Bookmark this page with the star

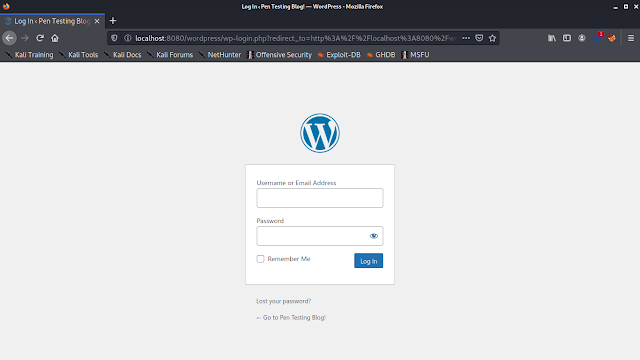point(493,38)
